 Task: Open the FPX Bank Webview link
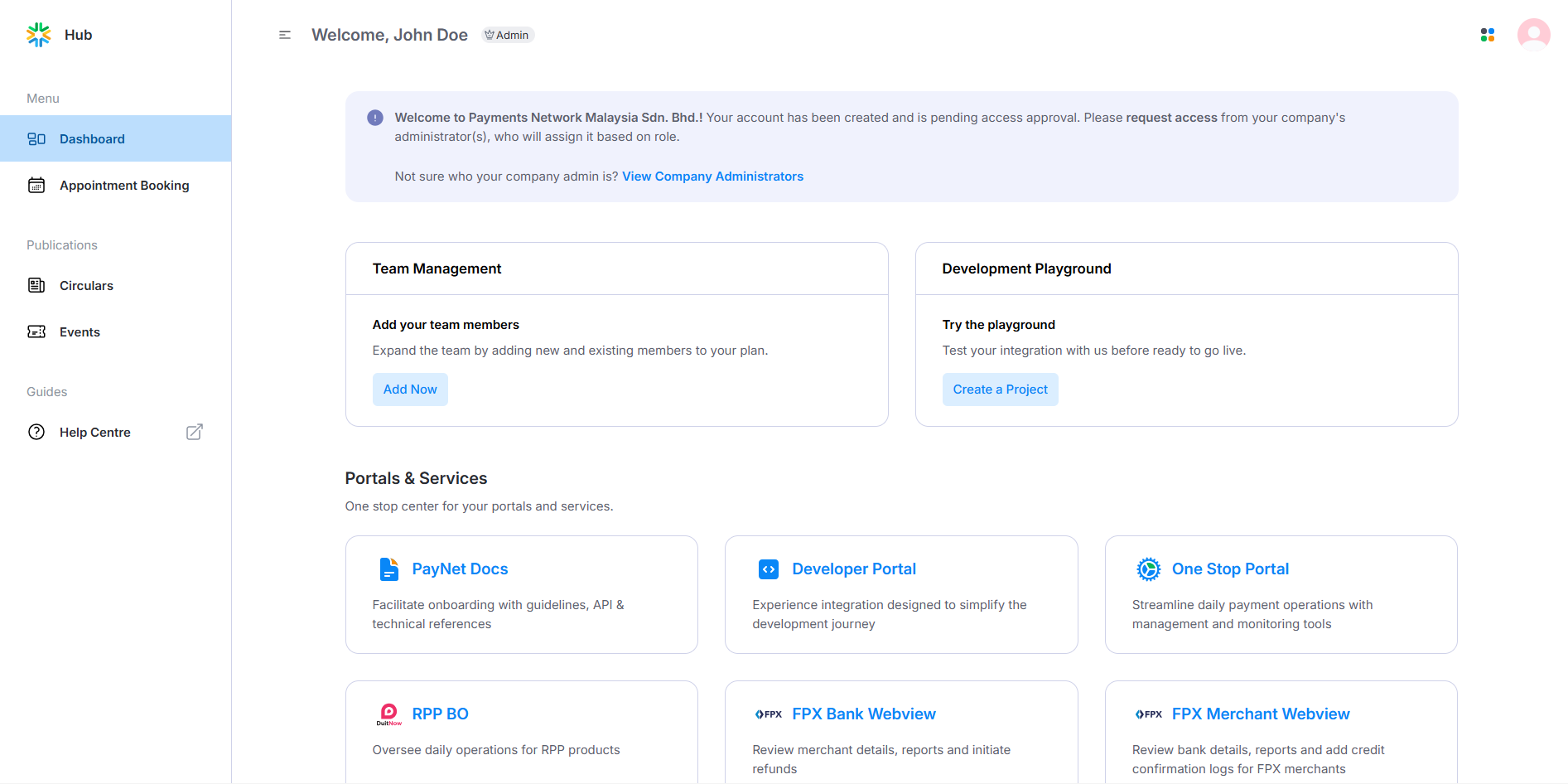(x=863, y=714)
